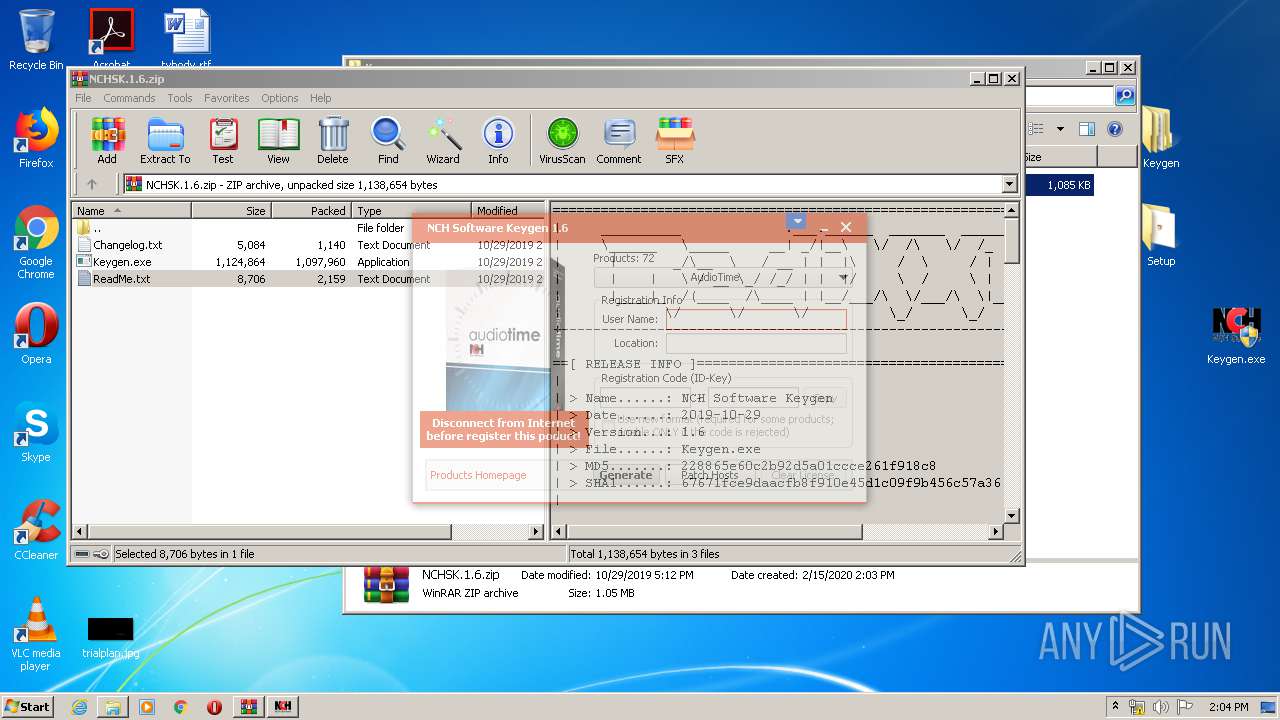Open the Options menu
Screen dimensions: 1280x720
280,98
